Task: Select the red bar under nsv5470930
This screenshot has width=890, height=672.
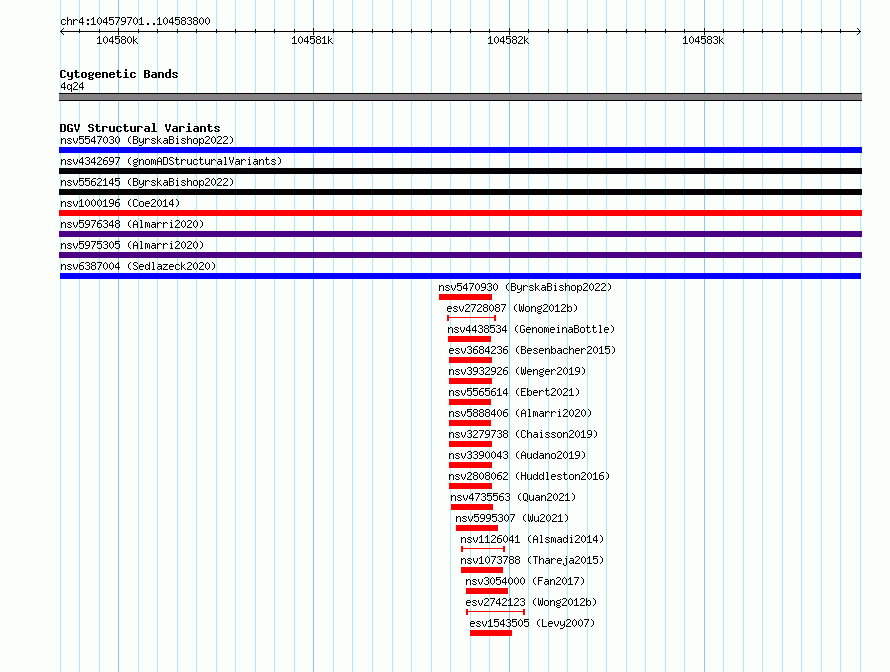Action: (x=465, y=297)
